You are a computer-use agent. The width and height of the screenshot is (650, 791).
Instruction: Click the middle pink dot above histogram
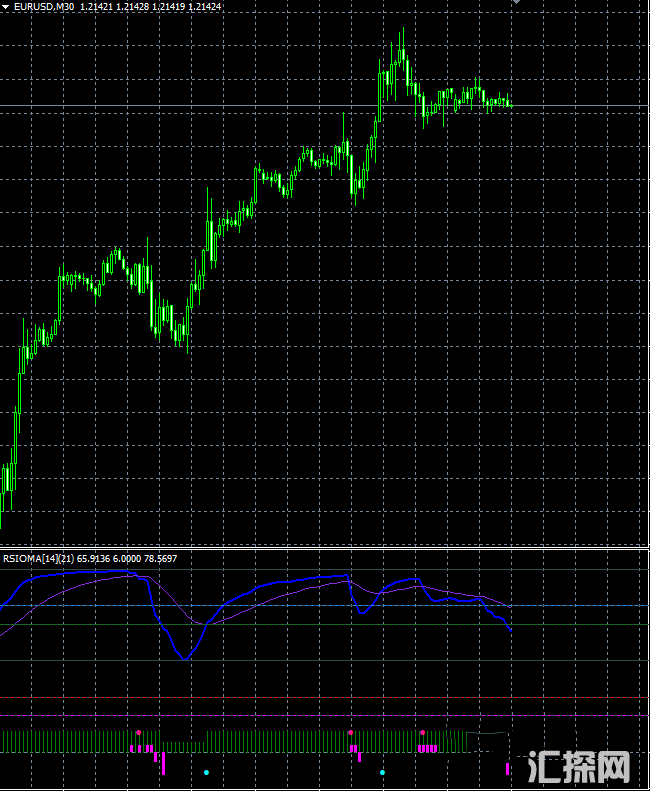pos(351,733)
